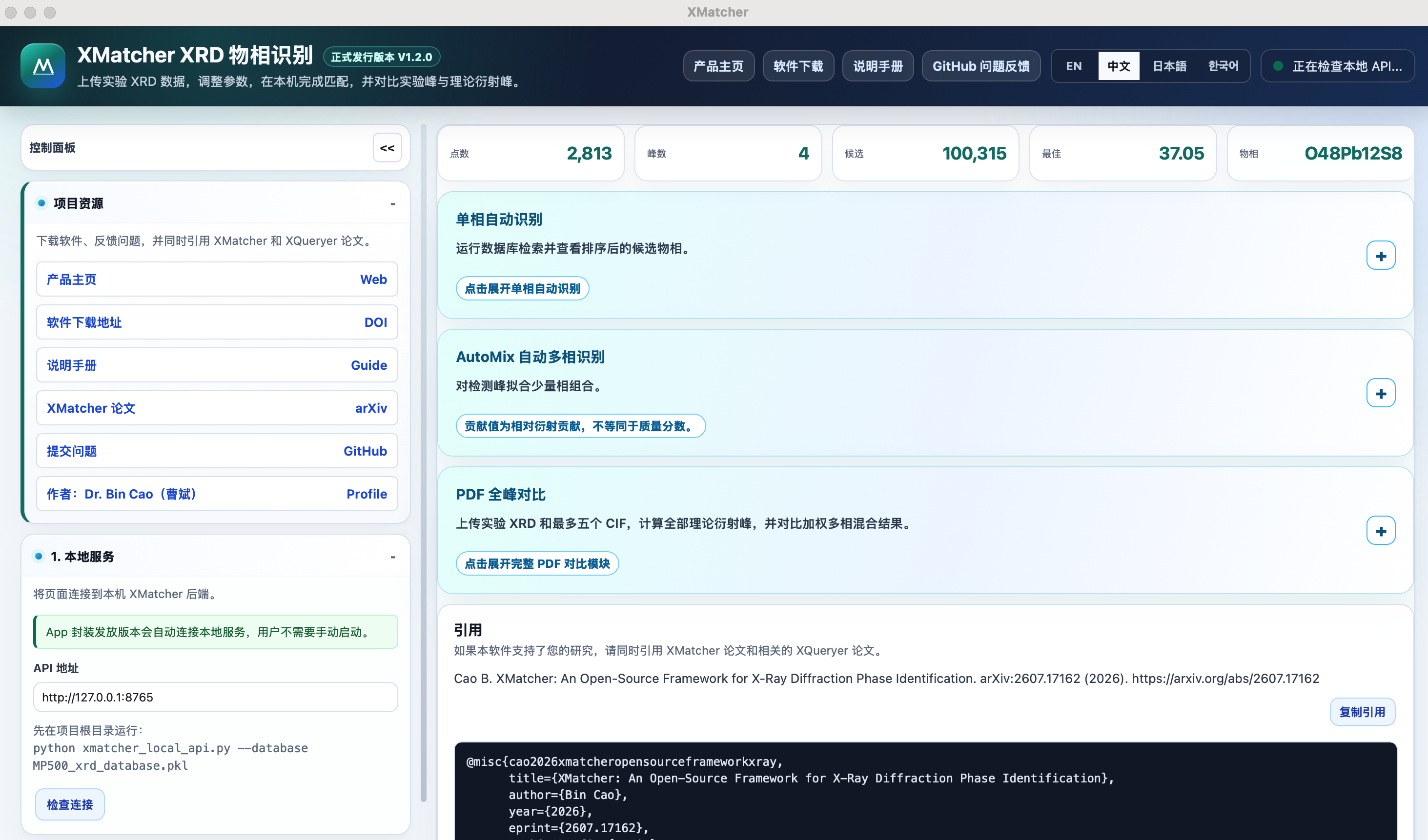Click 点击展开单相自动识别 button

pyautogui.click(x=522, y=288)
